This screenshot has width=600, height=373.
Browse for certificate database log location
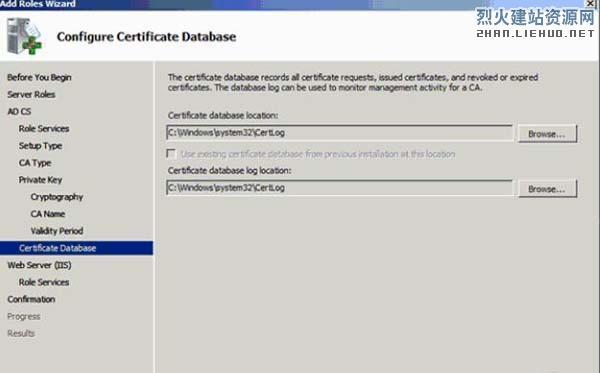point(547,189)
